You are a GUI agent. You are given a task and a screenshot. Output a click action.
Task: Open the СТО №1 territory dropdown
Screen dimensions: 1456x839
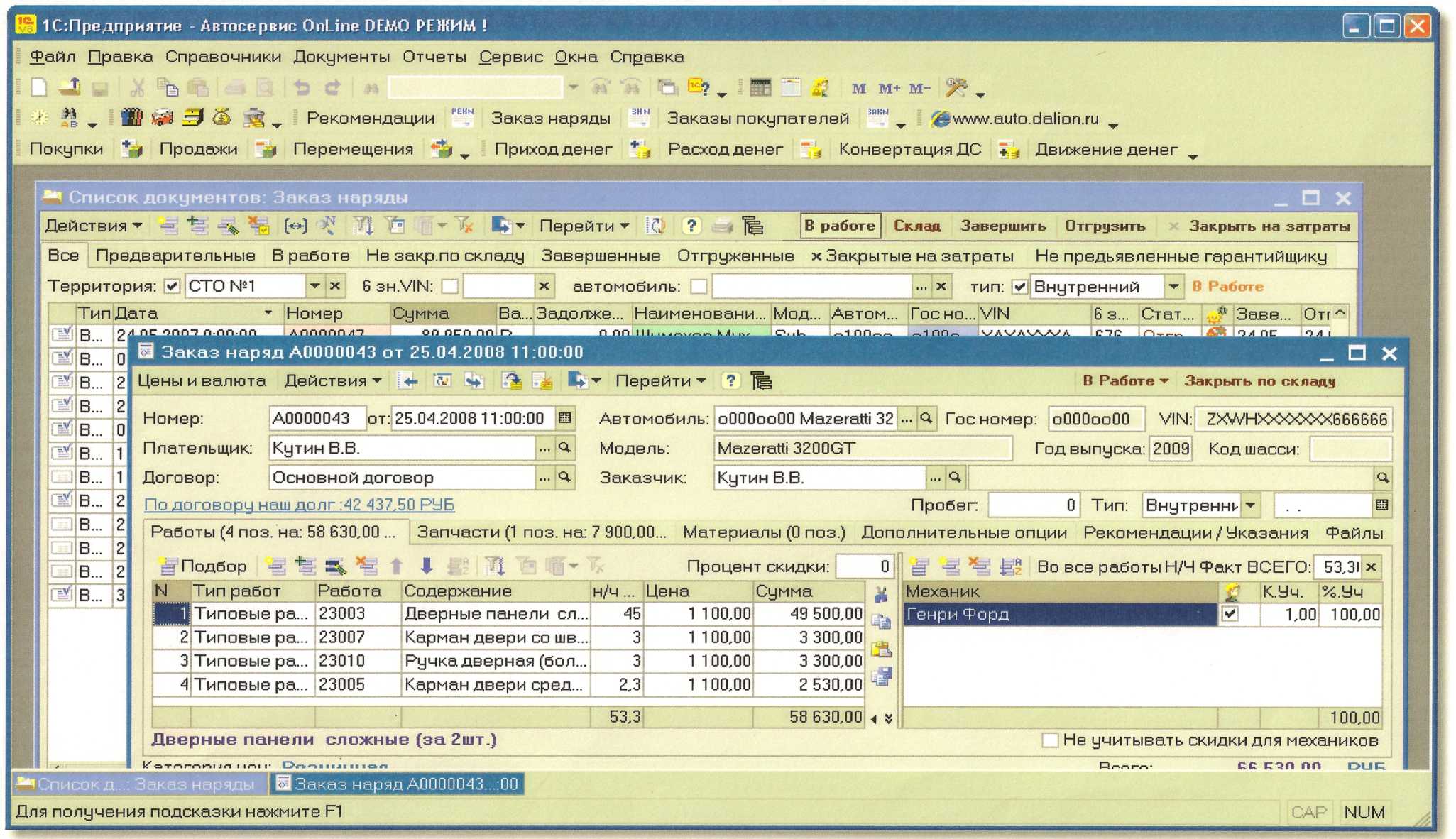(x=314, y=287)
